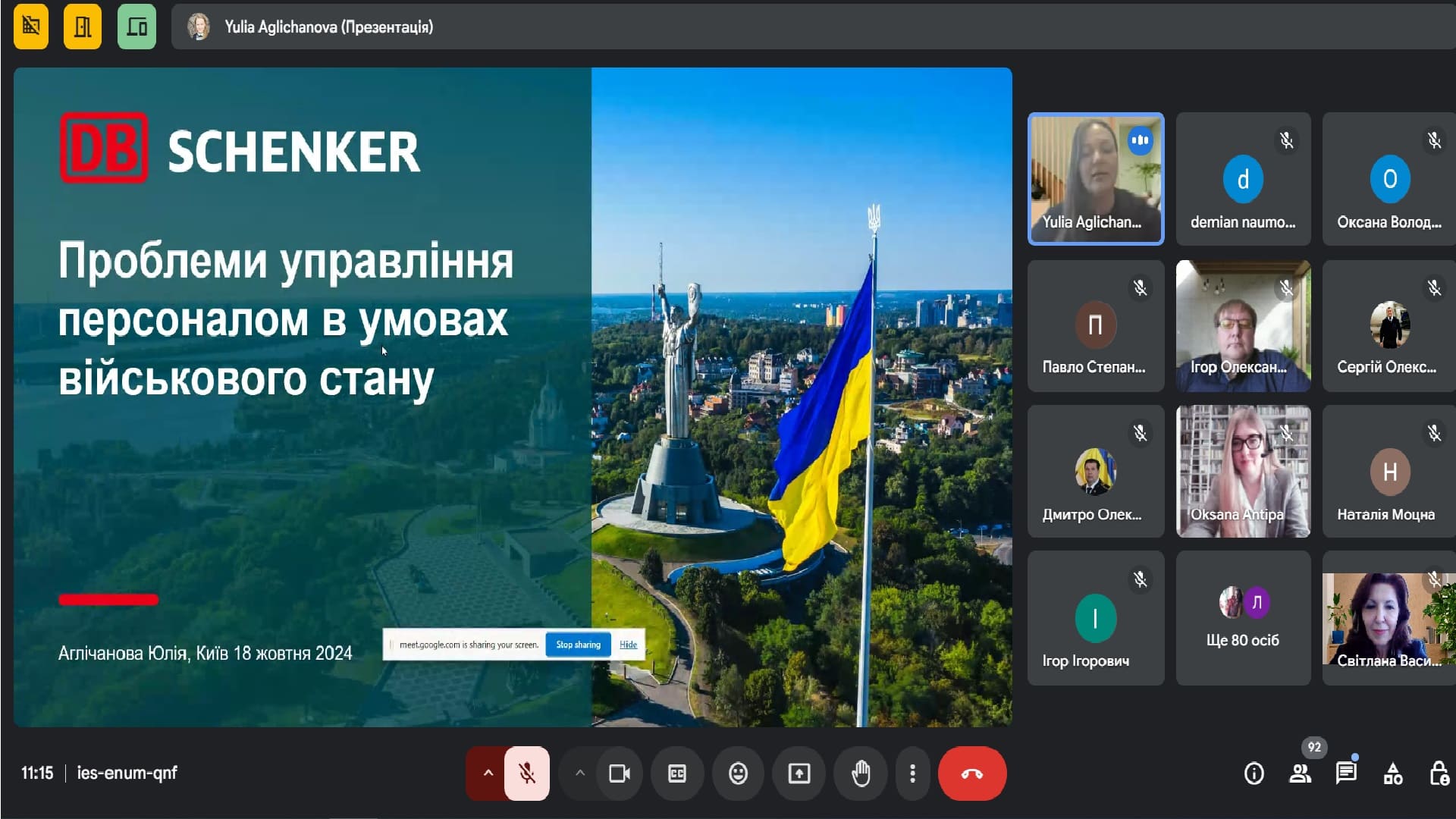Screen dimensions: 1456x819
Task: Toggle the muted microphone button
Action: 526,773
